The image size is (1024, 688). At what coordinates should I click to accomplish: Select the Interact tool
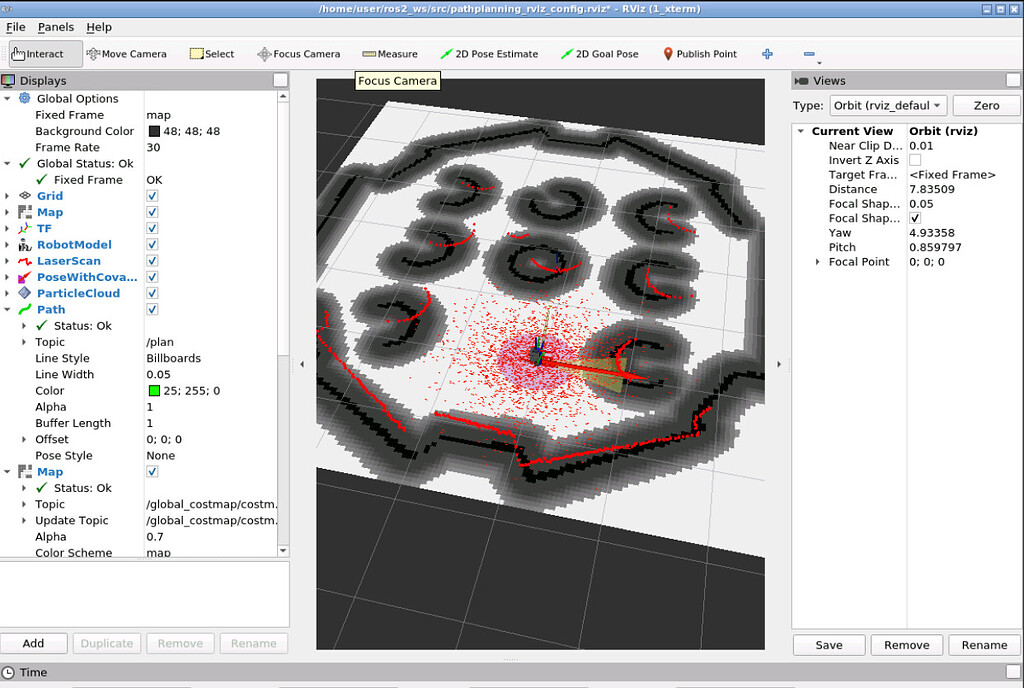coord(46,54)
